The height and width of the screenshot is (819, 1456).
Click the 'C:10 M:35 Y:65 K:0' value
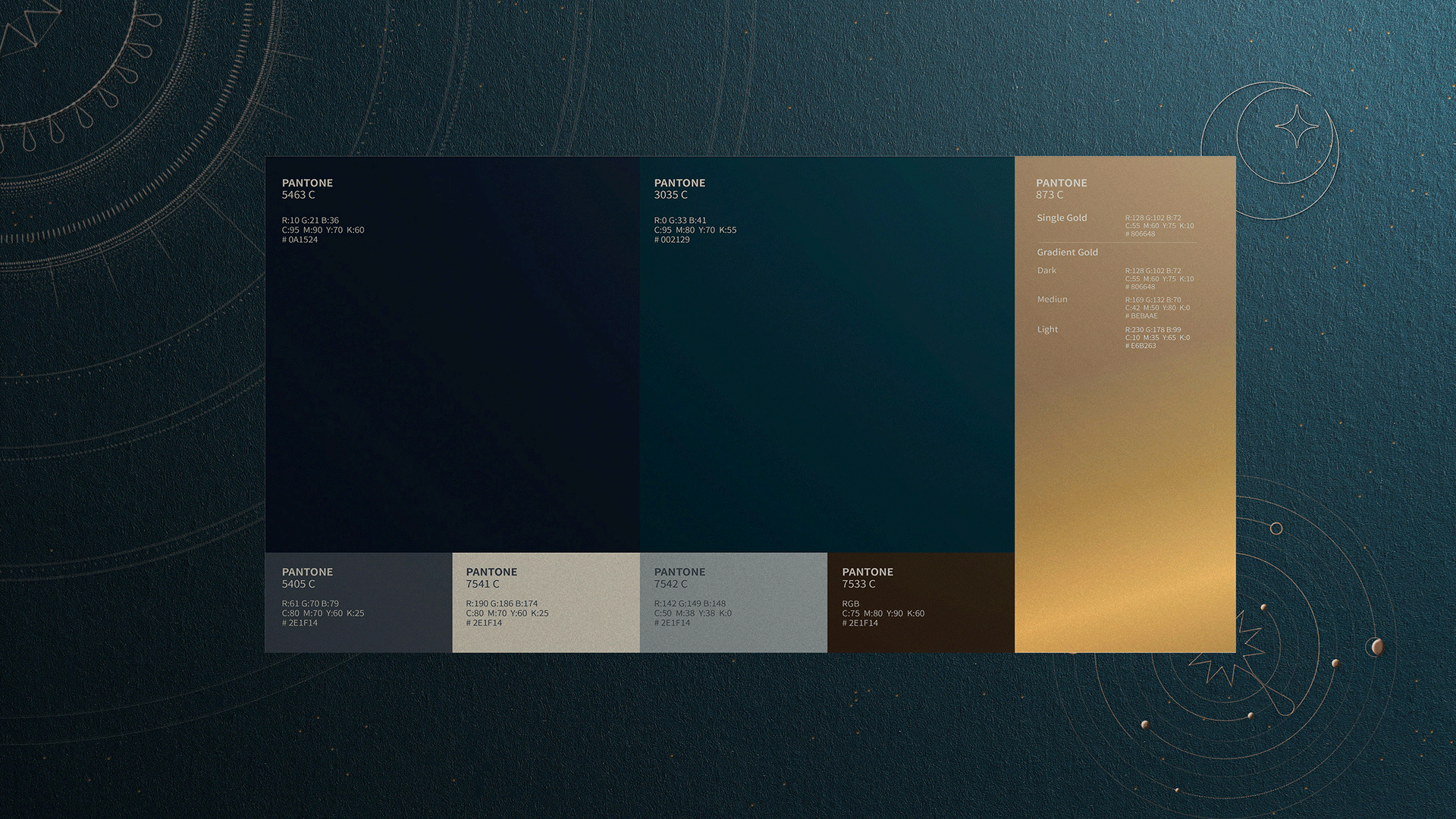(x=1157, y=337)
